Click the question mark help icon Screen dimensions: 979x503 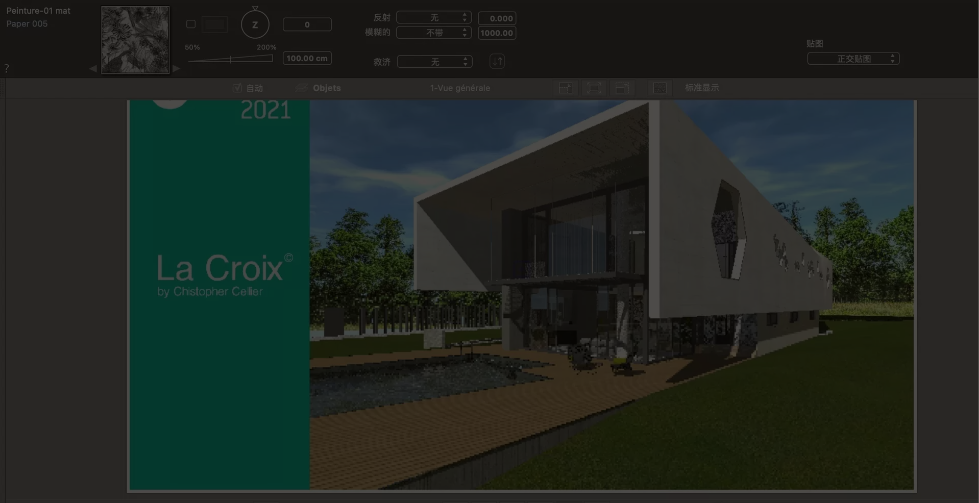click(x=7, y=68)
